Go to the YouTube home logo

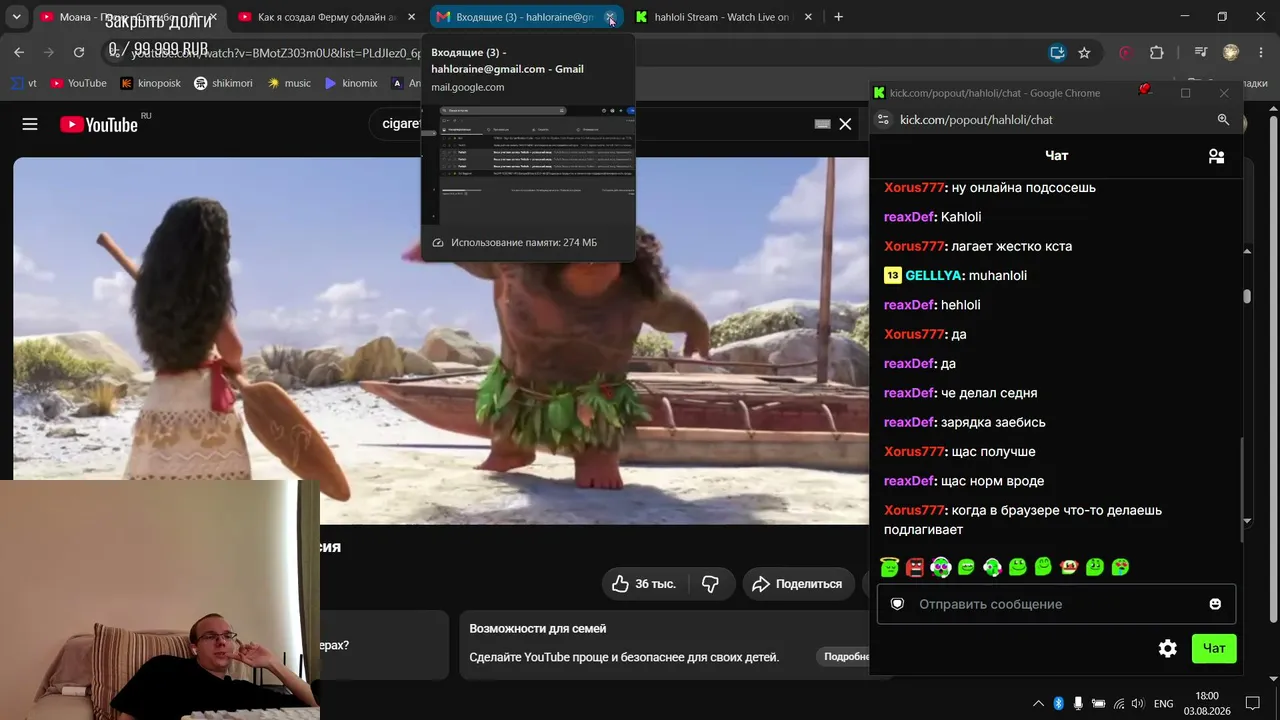click(x=99, y=124)
